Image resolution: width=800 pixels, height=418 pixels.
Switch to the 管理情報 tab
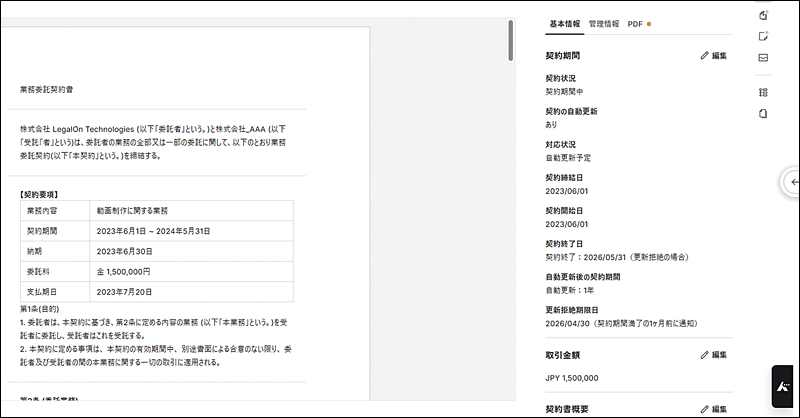[604, 23]
